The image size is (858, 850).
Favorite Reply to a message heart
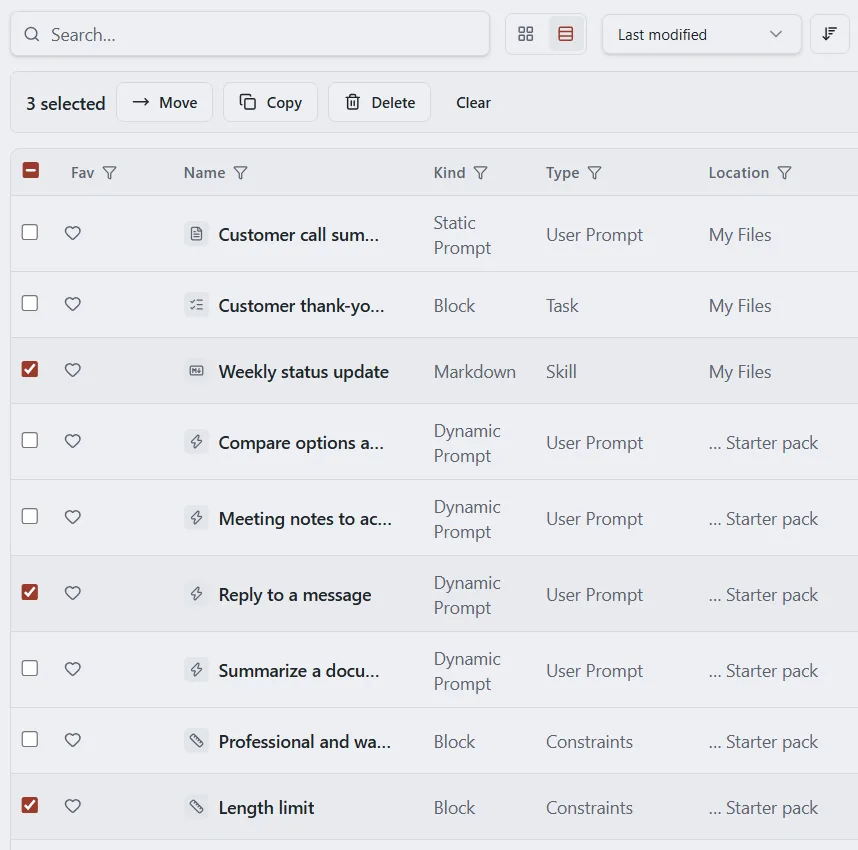73,593
